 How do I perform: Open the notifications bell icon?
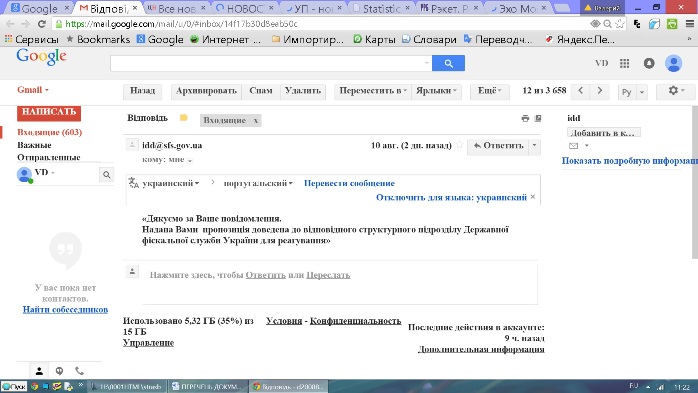pyautogui.click(x=649, y=63)
